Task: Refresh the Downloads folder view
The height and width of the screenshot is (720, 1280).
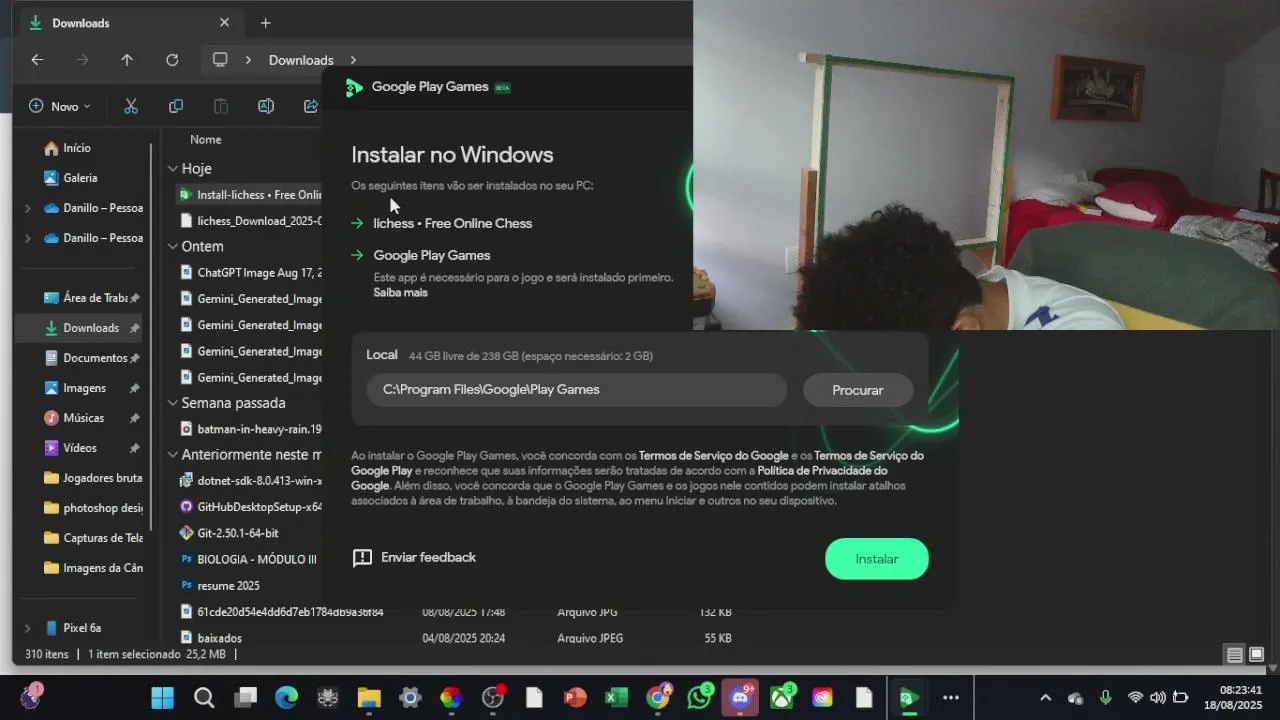Action: 172,60
